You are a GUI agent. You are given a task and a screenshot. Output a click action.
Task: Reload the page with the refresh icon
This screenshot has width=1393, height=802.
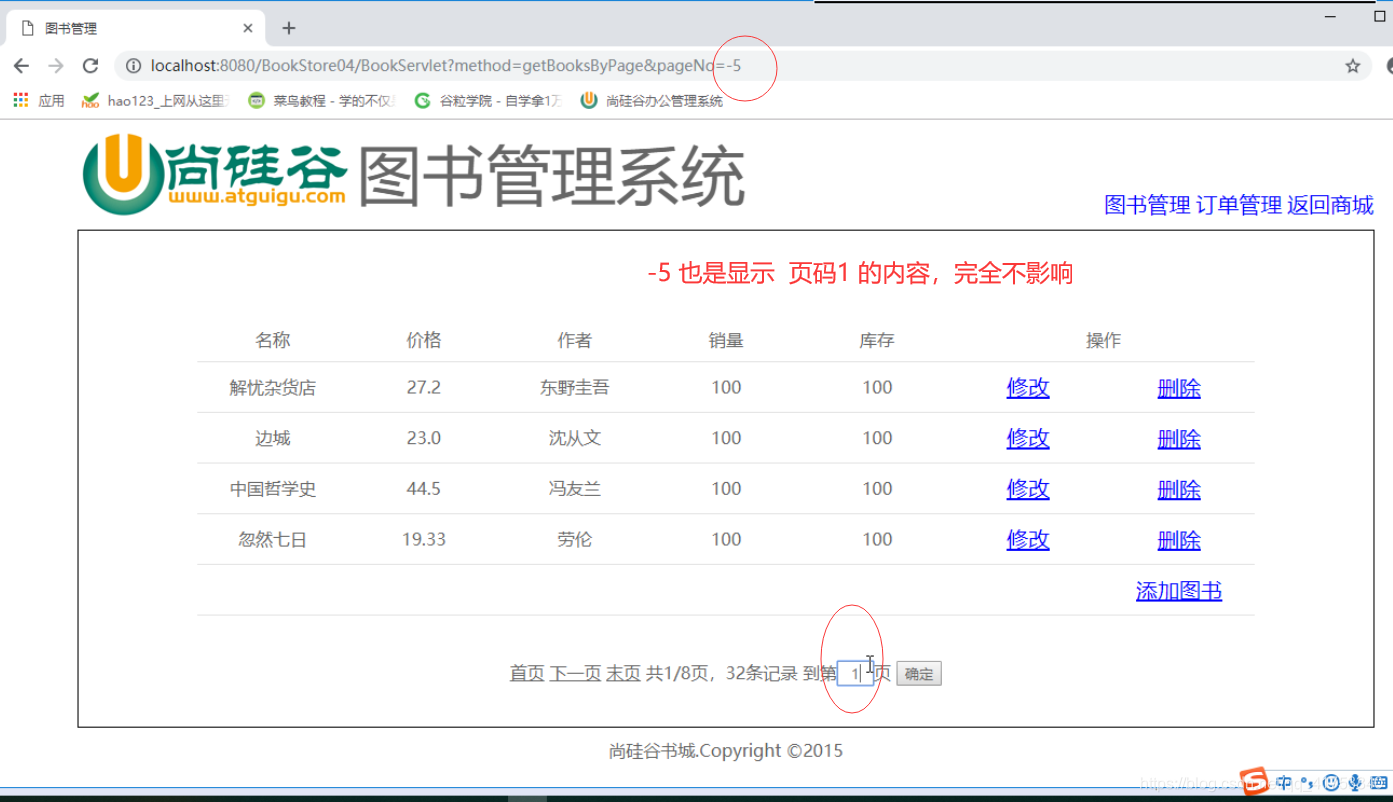pyautogui.click(x=90, y=66)
